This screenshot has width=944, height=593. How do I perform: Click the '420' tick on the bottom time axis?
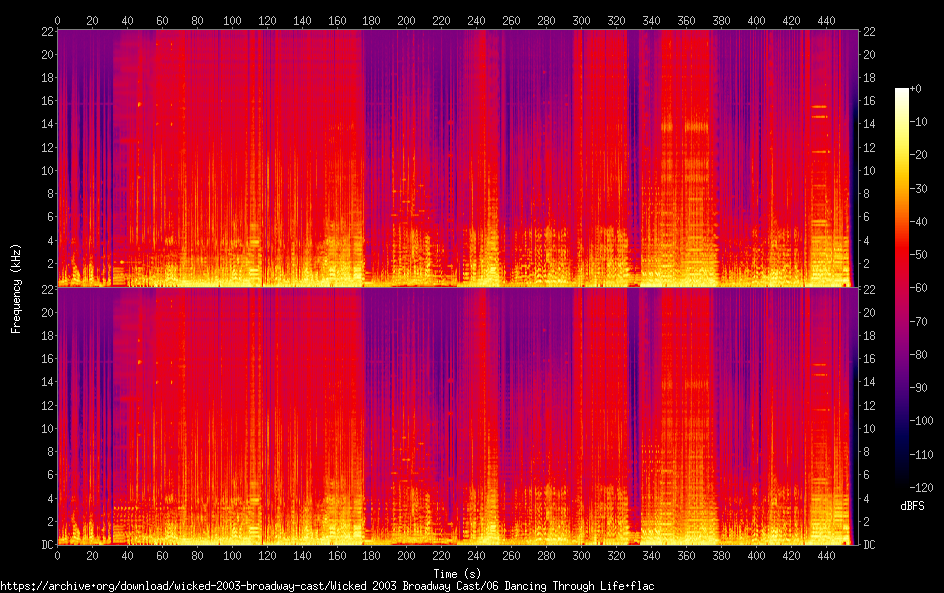pyautogui.click(x=791, y=556)
